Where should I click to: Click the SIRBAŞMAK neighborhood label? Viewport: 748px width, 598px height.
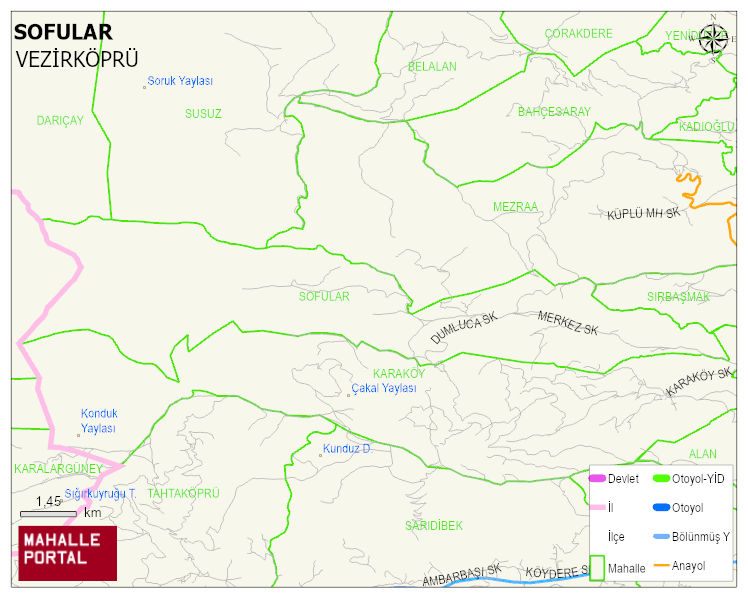tap(678, 297)
